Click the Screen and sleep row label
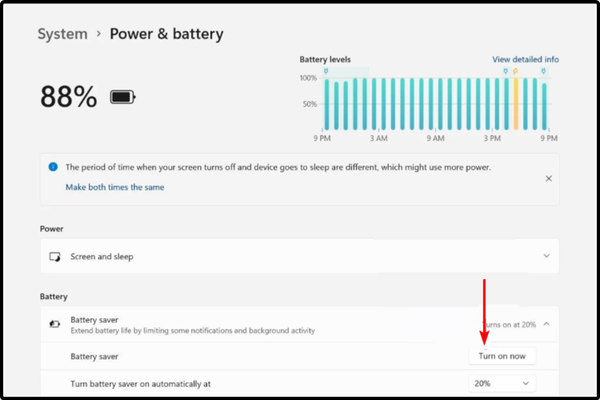 click(x=101, y=257)
